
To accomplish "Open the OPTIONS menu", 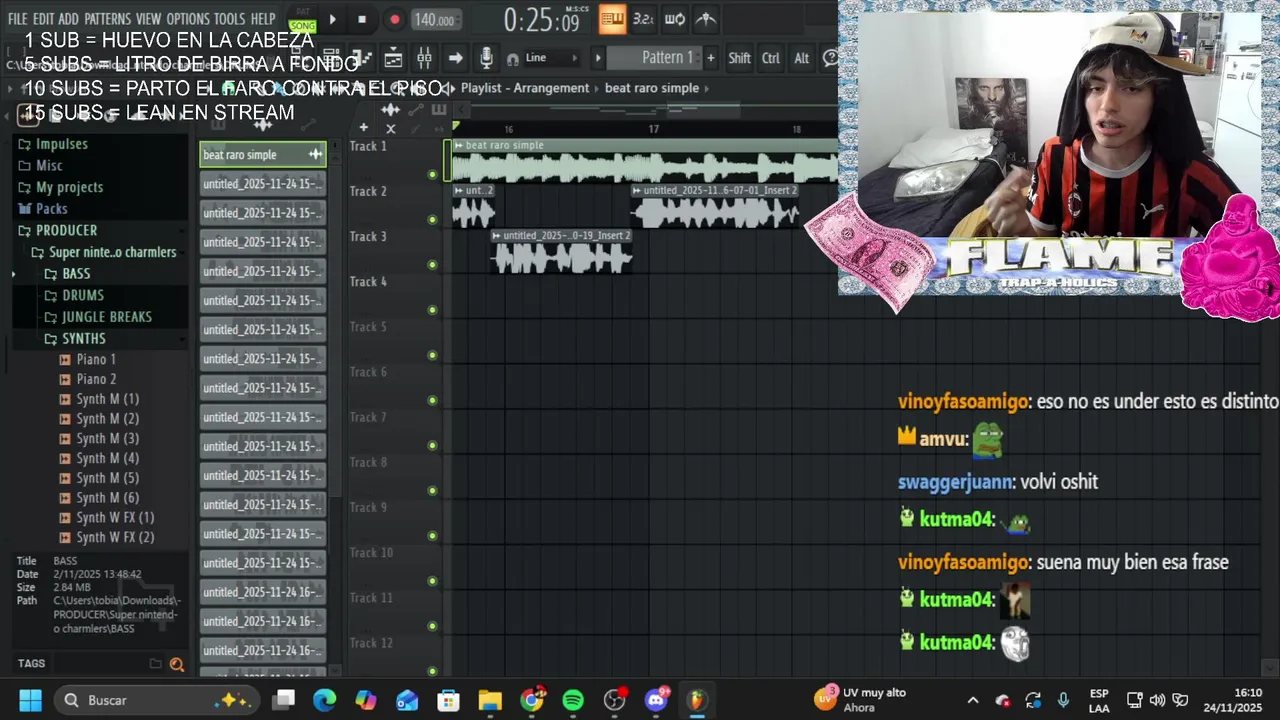I will click(188, 19).
